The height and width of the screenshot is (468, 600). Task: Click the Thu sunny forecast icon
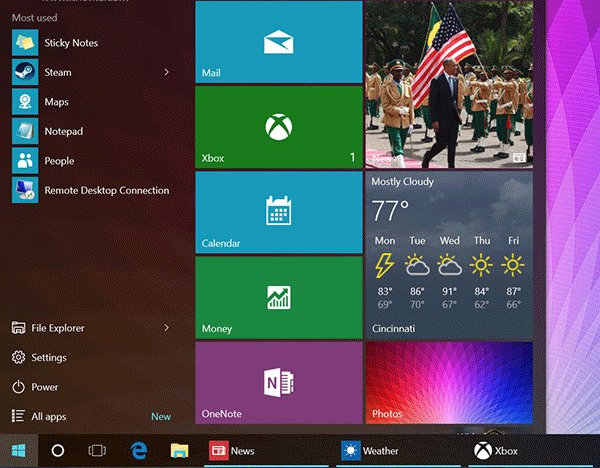(481, 265)
